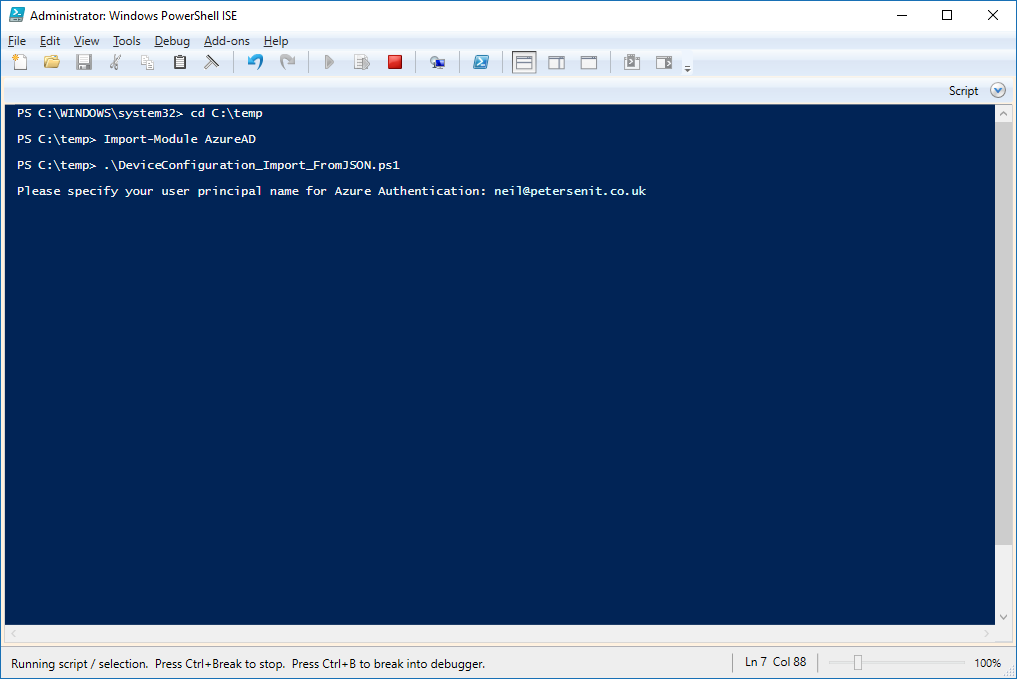This screenshot has width=1017, height=679.
Task: Close the PowerShell ISE window
Action: (993, 16)
